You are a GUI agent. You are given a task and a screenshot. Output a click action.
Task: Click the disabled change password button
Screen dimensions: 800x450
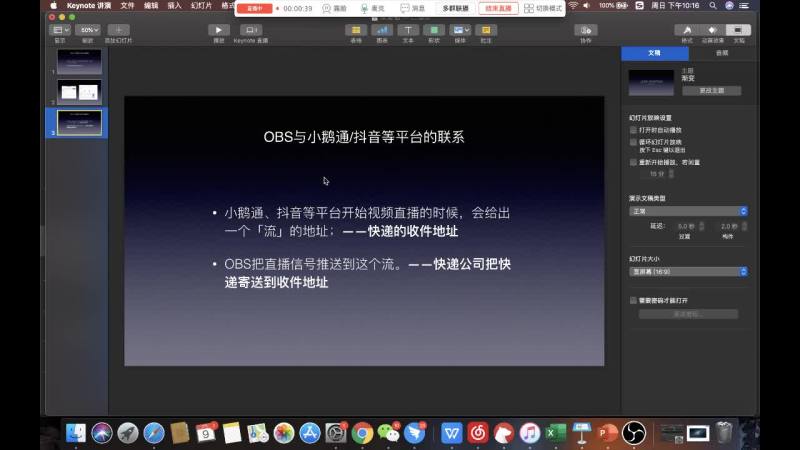688,314
